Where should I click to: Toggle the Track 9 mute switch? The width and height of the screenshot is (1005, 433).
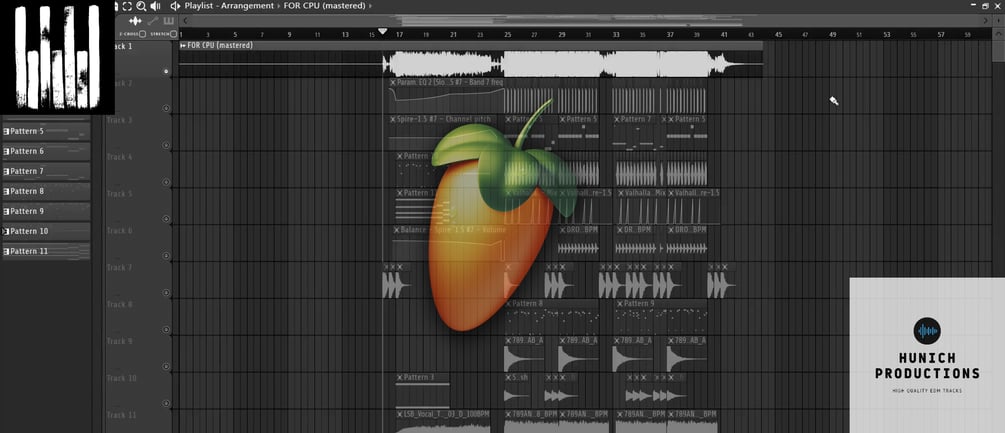tap(167, 367)
